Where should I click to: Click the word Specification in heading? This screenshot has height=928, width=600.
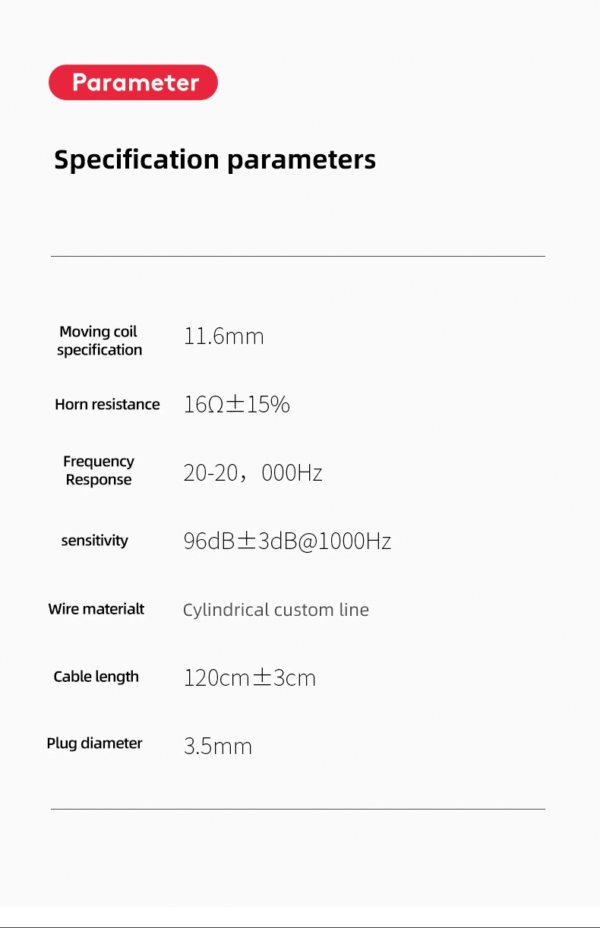click(137, 160)
